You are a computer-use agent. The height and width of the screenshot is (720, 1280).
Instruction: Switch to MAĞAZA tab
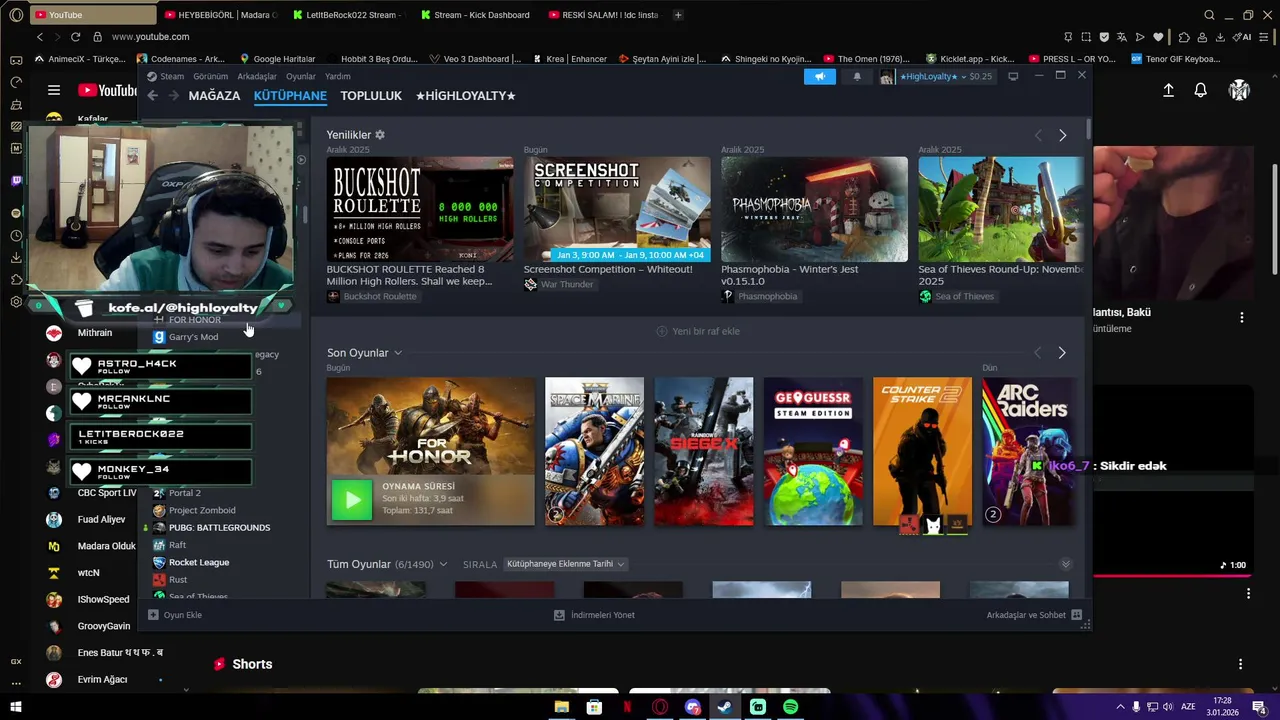tap(214, 96)
